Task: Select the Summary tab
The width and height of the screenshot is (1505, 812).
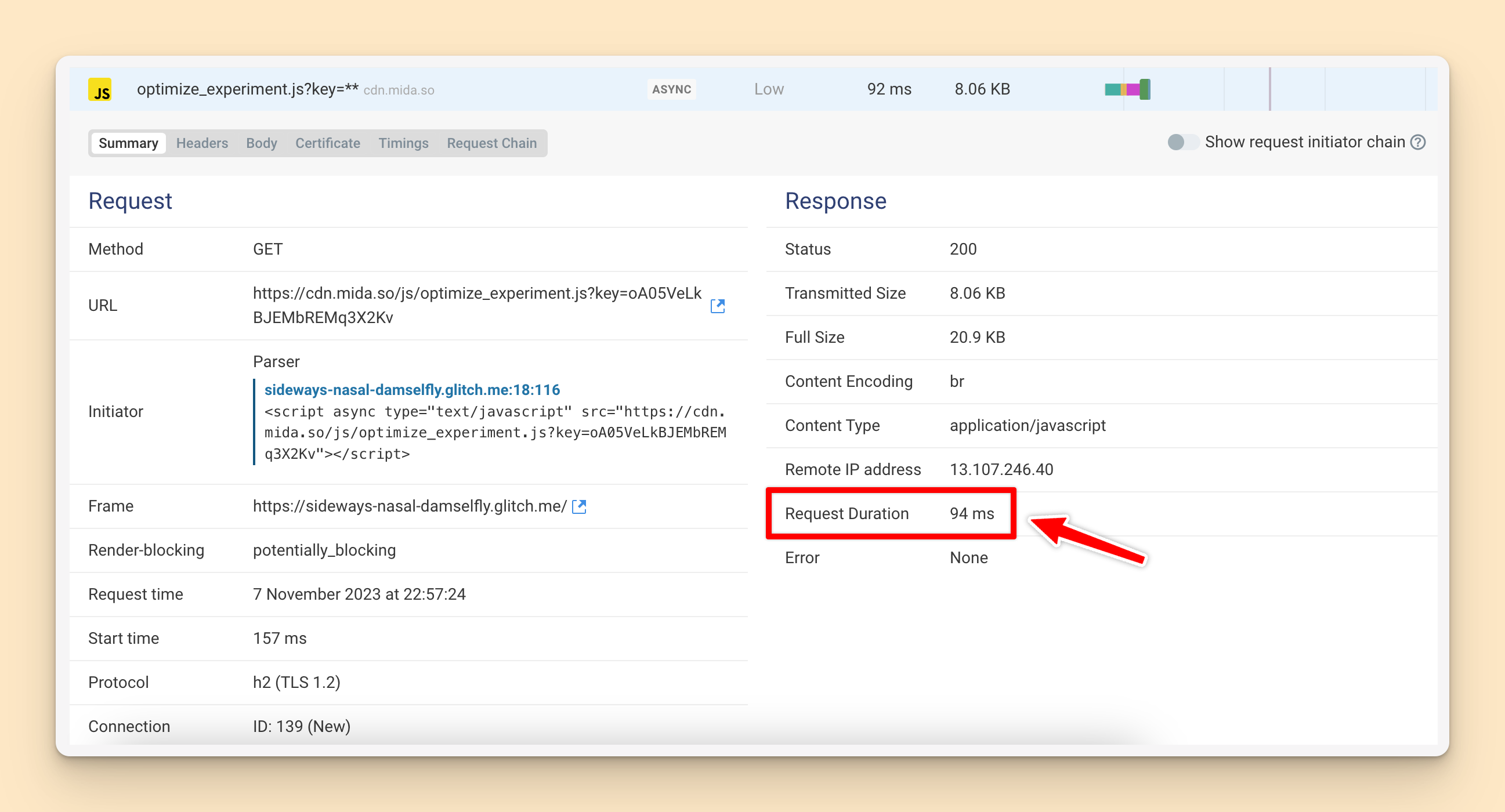Action: 128,143
